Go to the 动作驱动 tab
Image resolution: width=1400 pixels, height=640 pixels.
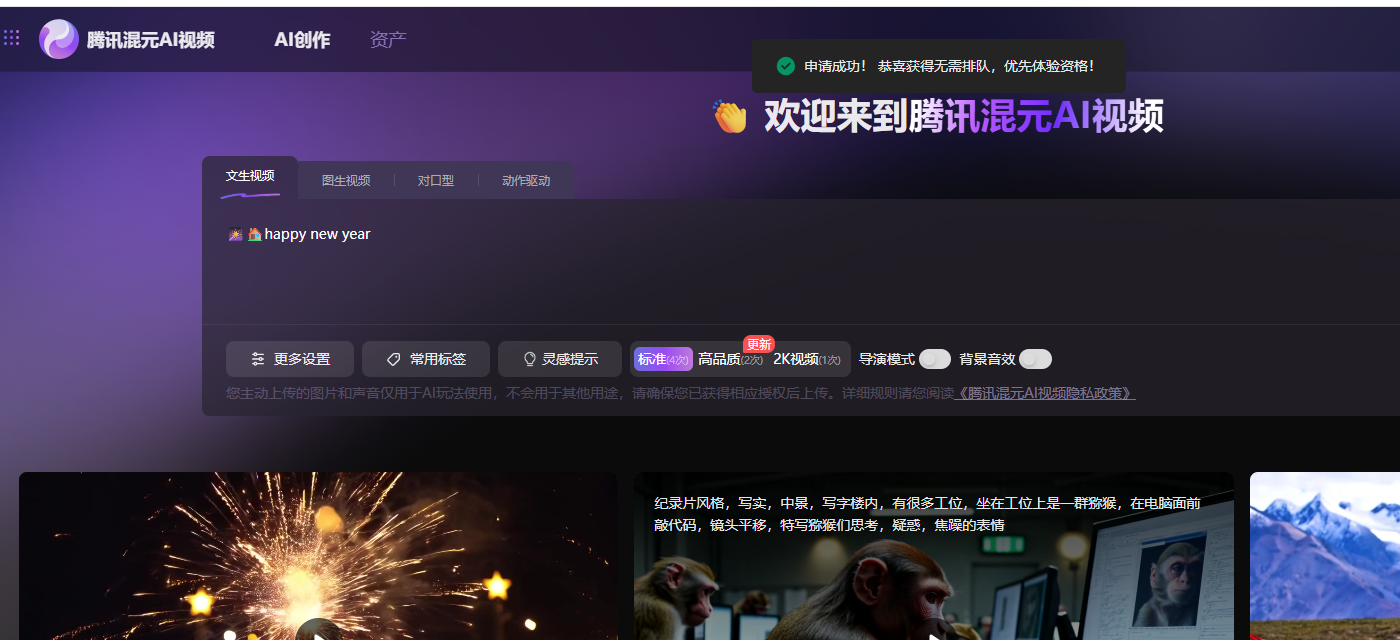(526, 181)
